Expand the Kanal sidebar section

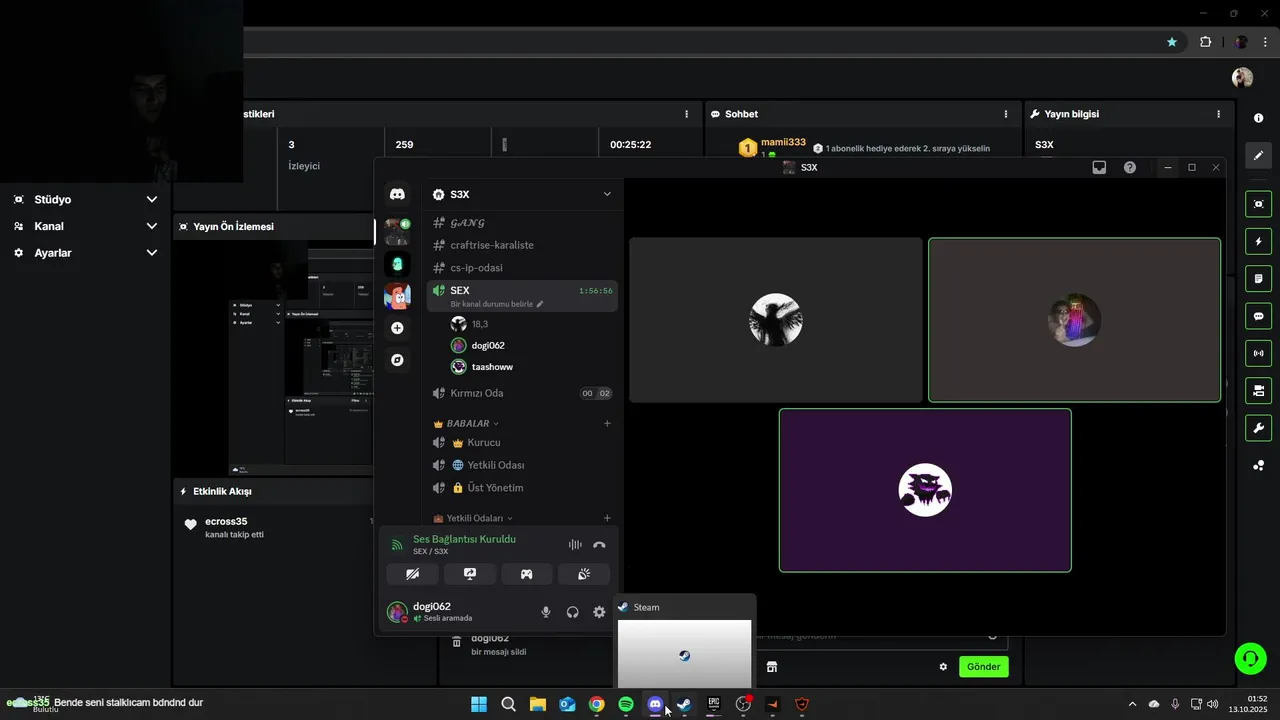tap(152, 226)
